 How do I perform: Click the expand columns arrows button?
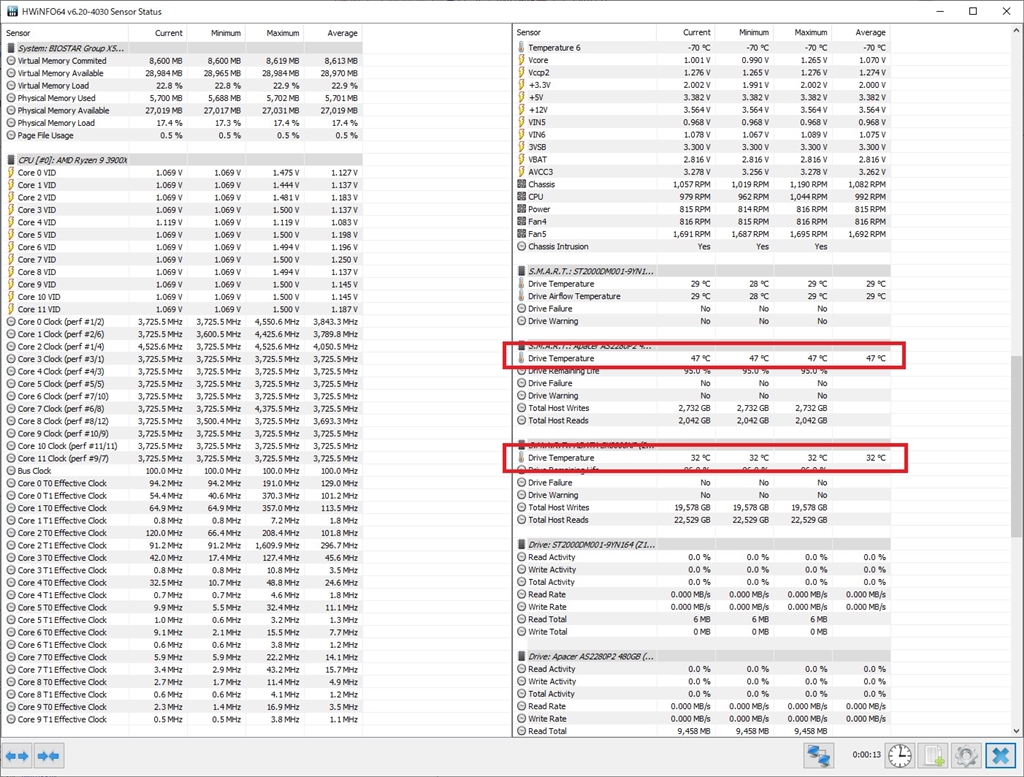(x=18, y=756)
